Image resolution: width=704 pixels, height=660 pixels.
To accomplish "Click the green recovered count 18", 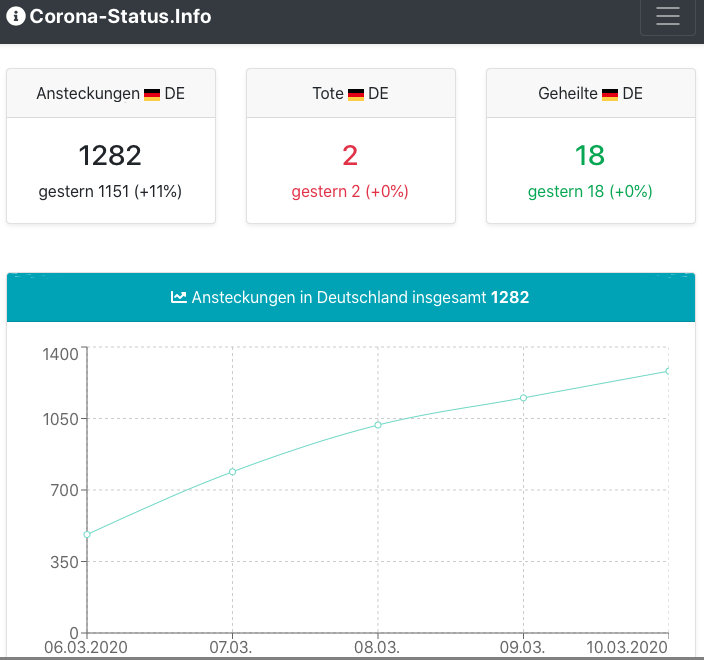I will point(590,155).
